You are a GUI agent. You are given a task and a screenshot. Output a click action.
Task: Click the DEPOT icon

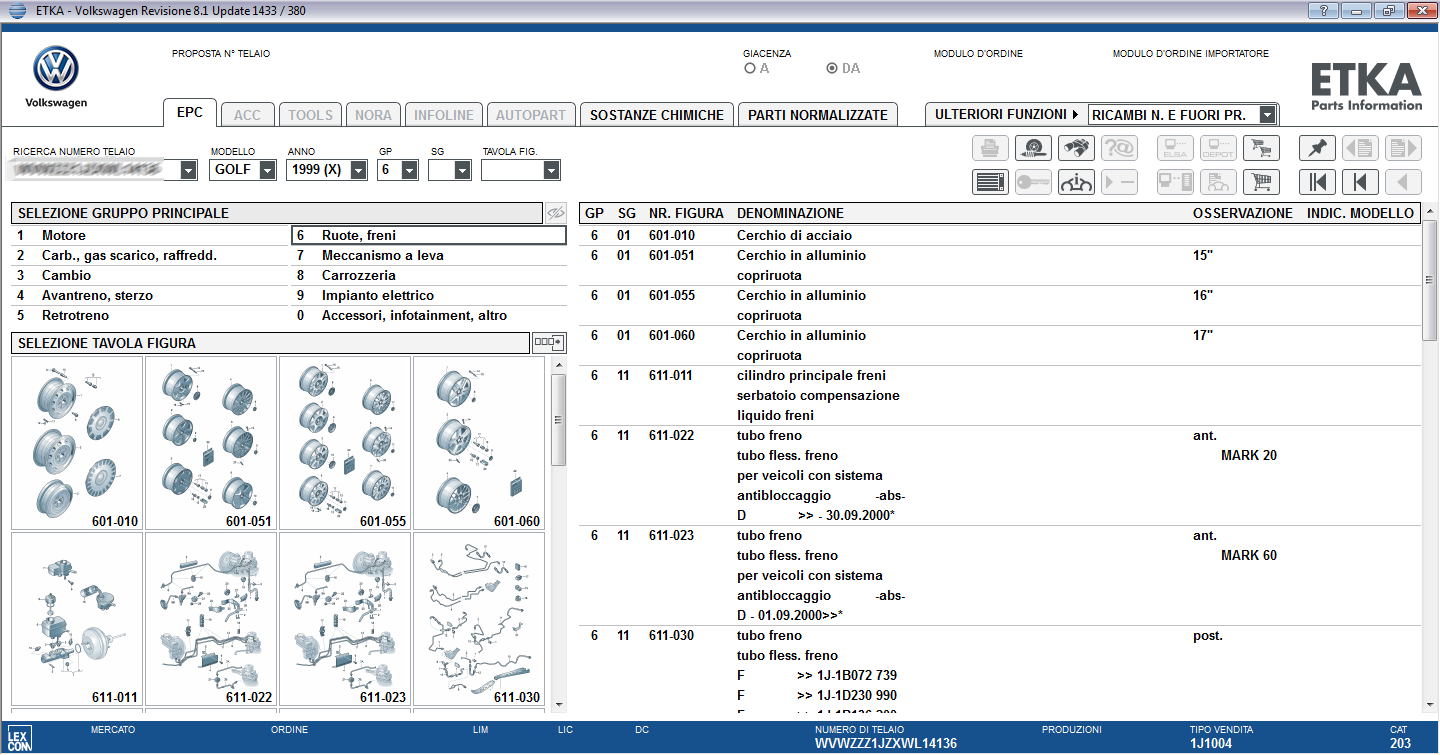tap(1218, 148)
